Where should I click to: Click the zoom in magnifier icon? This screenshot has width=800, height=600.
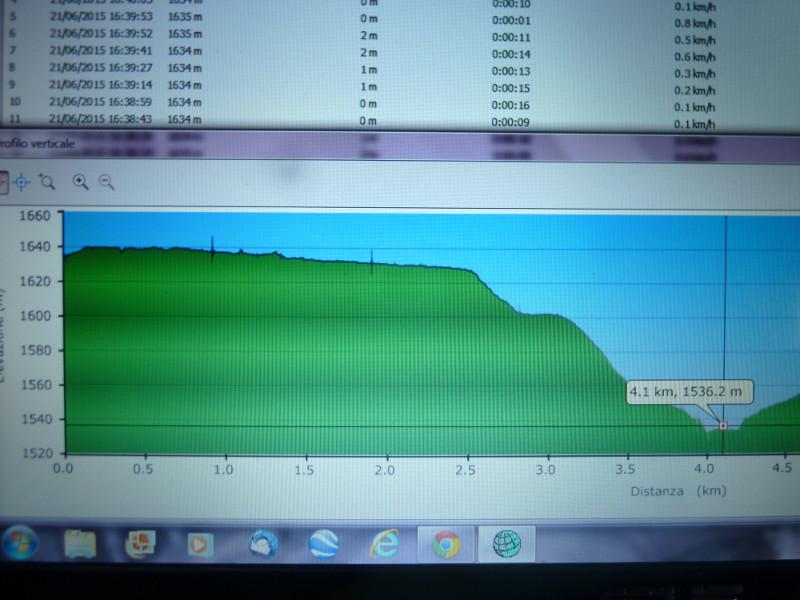point(81,182)
